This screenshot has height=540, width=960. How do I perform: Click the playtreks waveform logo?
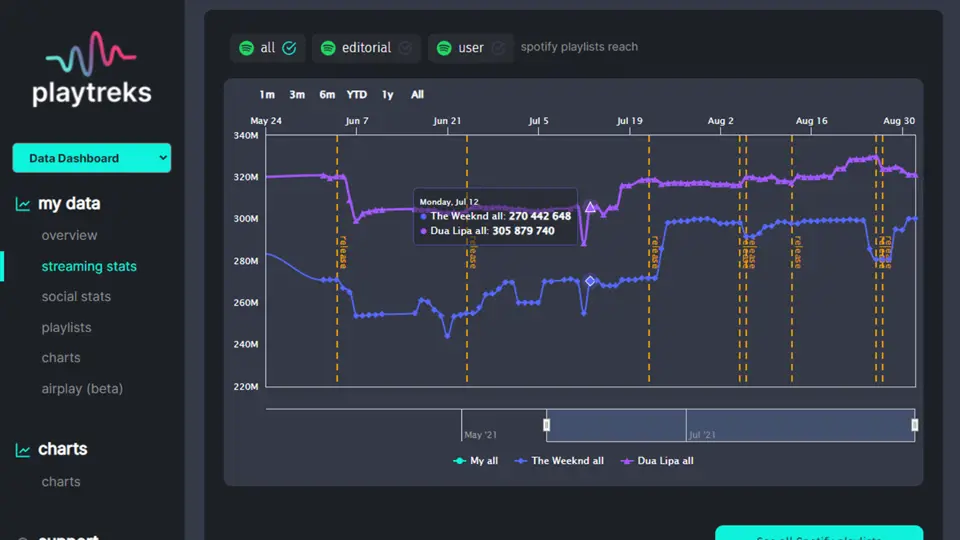(x=91, y=53)
